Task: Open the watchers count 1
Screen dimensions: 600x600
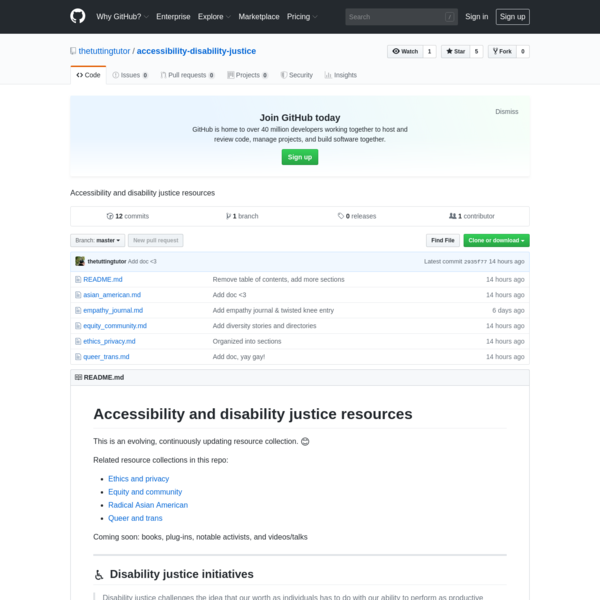Action: click(x=429, y=51)
